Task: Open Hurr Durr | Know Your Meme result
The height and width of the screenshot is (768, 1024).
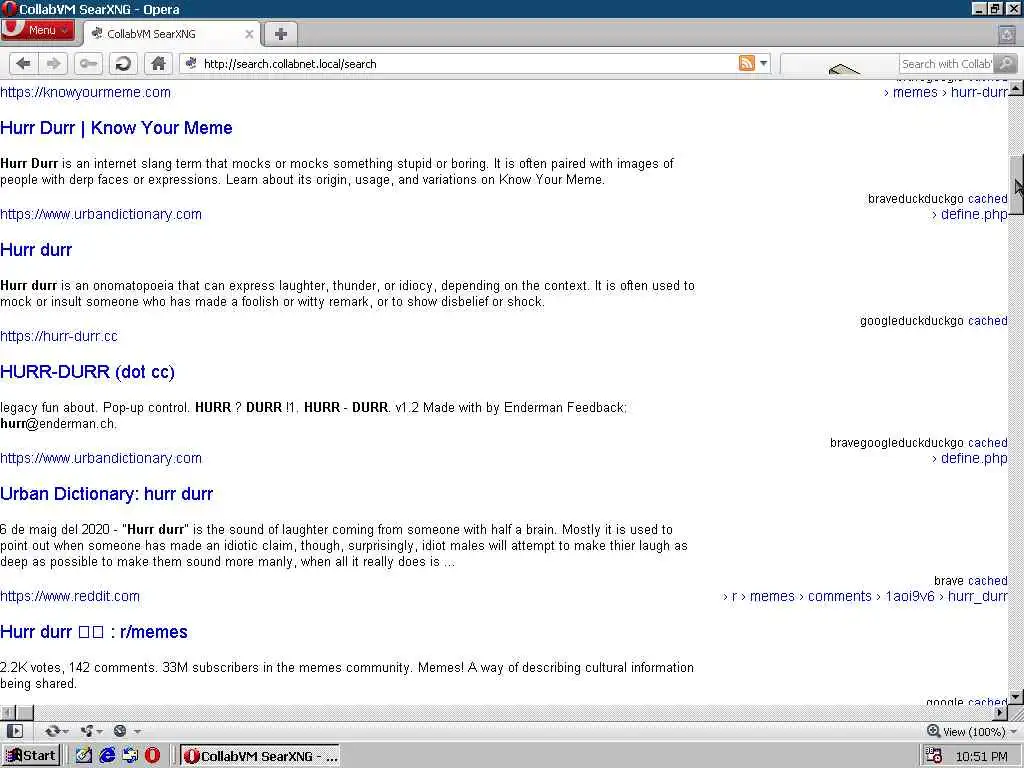Action: tap(116, 128)
